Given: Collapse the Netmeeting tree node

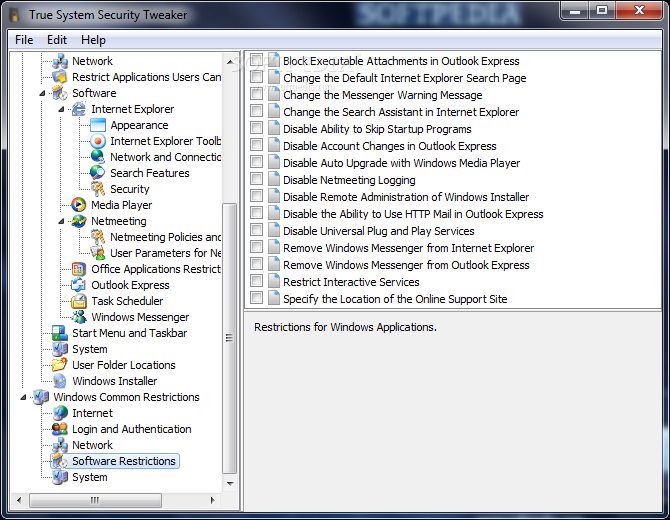Looking at the screenshot, I should tap(62, 221).
